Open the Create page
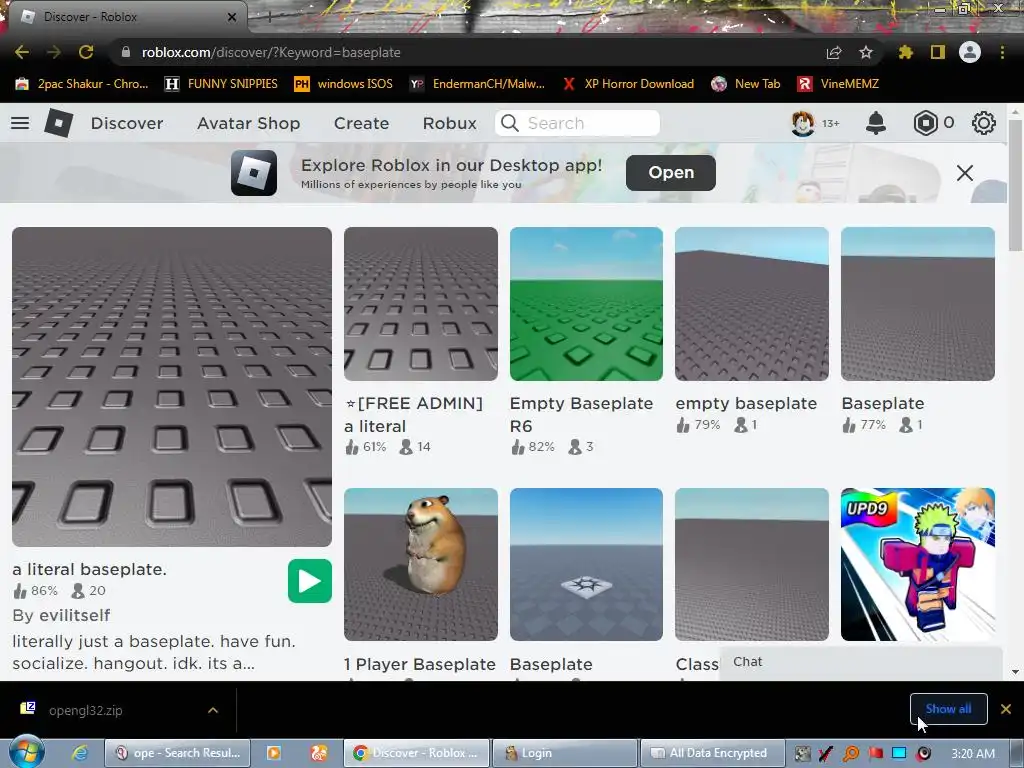Screen dimensions: 1024x768 coord(361,123)
